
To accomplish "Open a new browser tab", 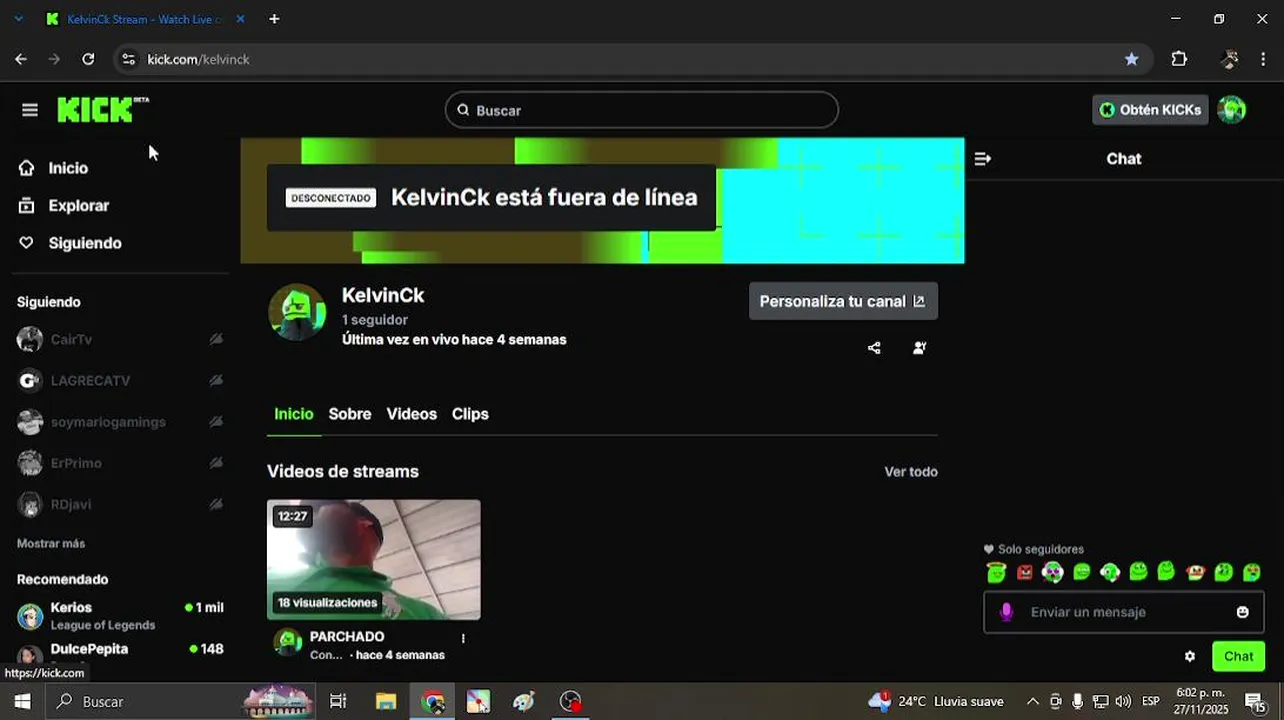I will click(274, 19).
